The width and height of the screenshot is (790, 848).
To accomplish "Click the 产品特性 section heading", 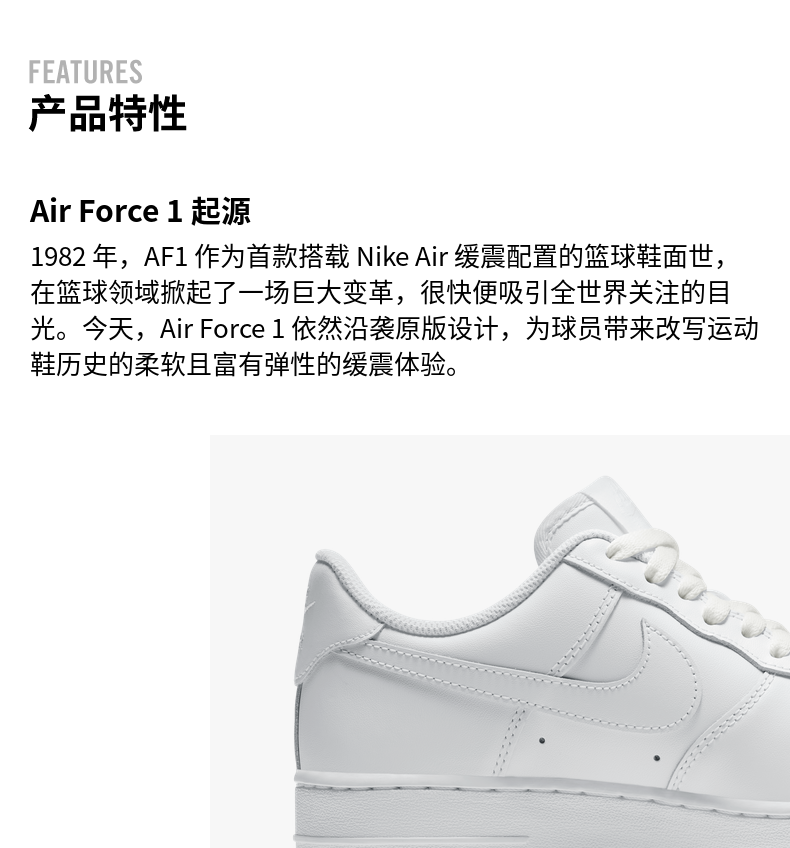I will (x=108, y=114).
